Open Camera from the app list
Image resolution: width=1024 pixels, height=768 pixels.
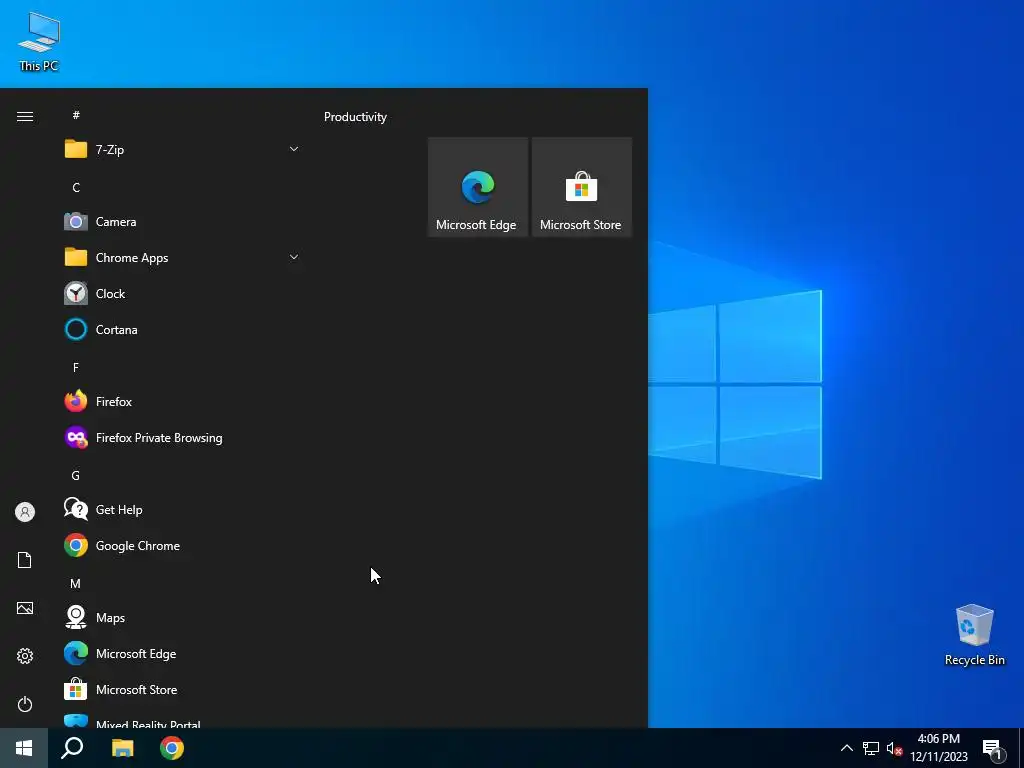click(182, 222)
